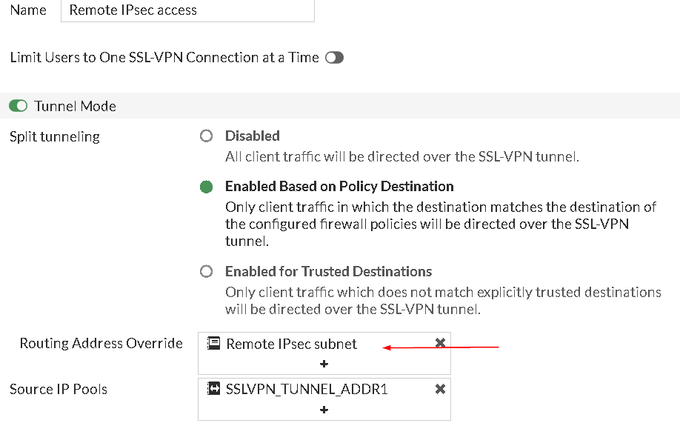
Task: Click the Split tunneling label
Action: point(54,136)
